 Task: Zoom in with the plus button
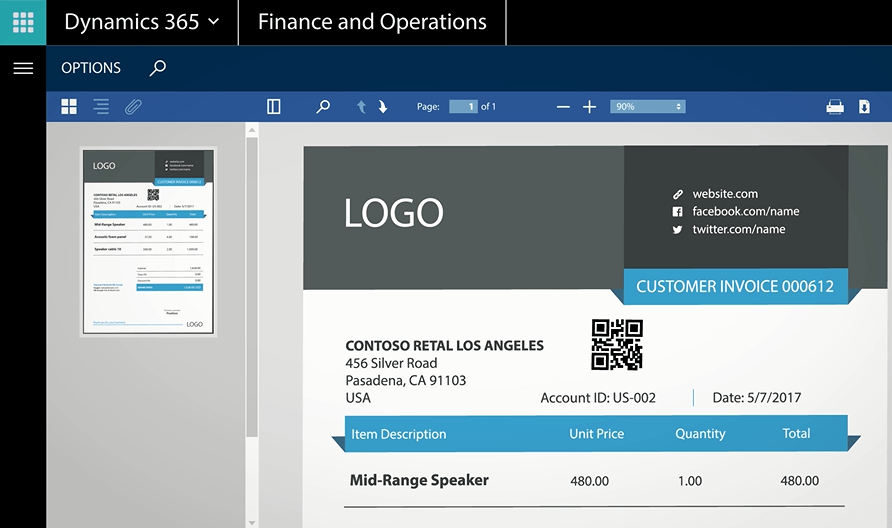(590, 107)
